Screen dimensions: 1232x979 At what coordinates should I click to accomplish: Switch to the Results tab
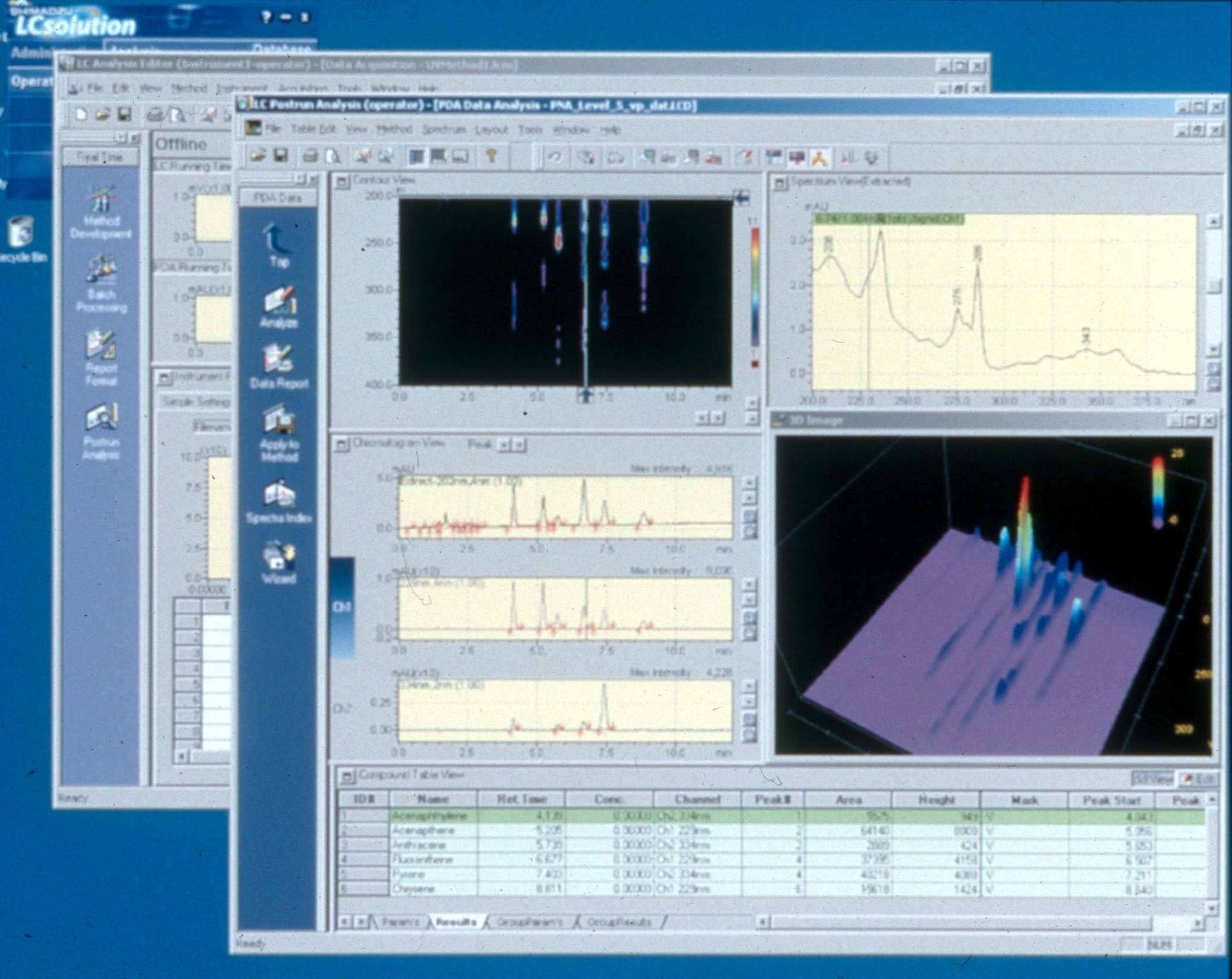[x=455, y=922]
